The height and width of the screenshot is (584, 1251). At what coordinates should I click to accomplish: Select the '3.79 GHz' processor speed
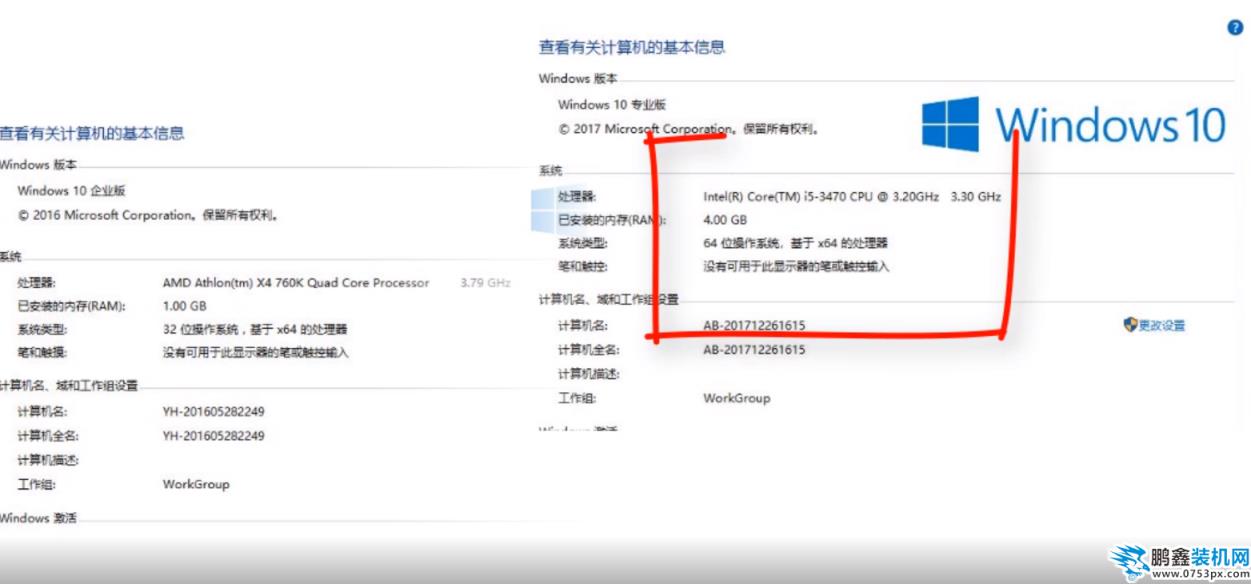(486, 282)
